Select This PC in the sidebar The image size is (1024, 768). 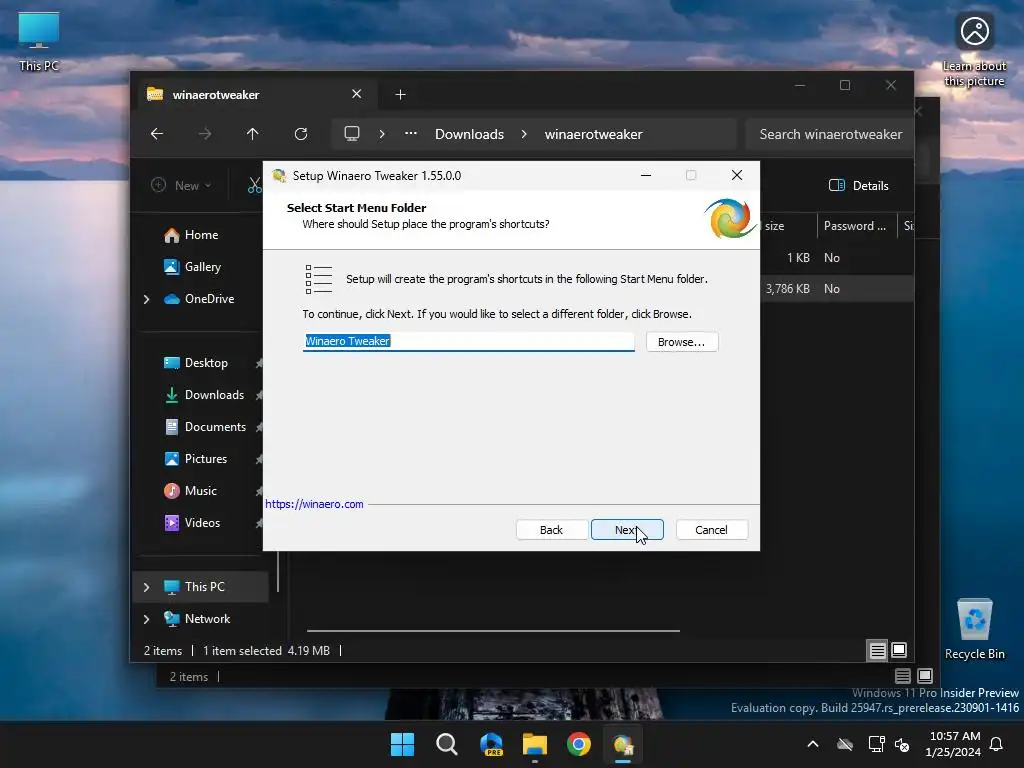[x=204, y=586]
